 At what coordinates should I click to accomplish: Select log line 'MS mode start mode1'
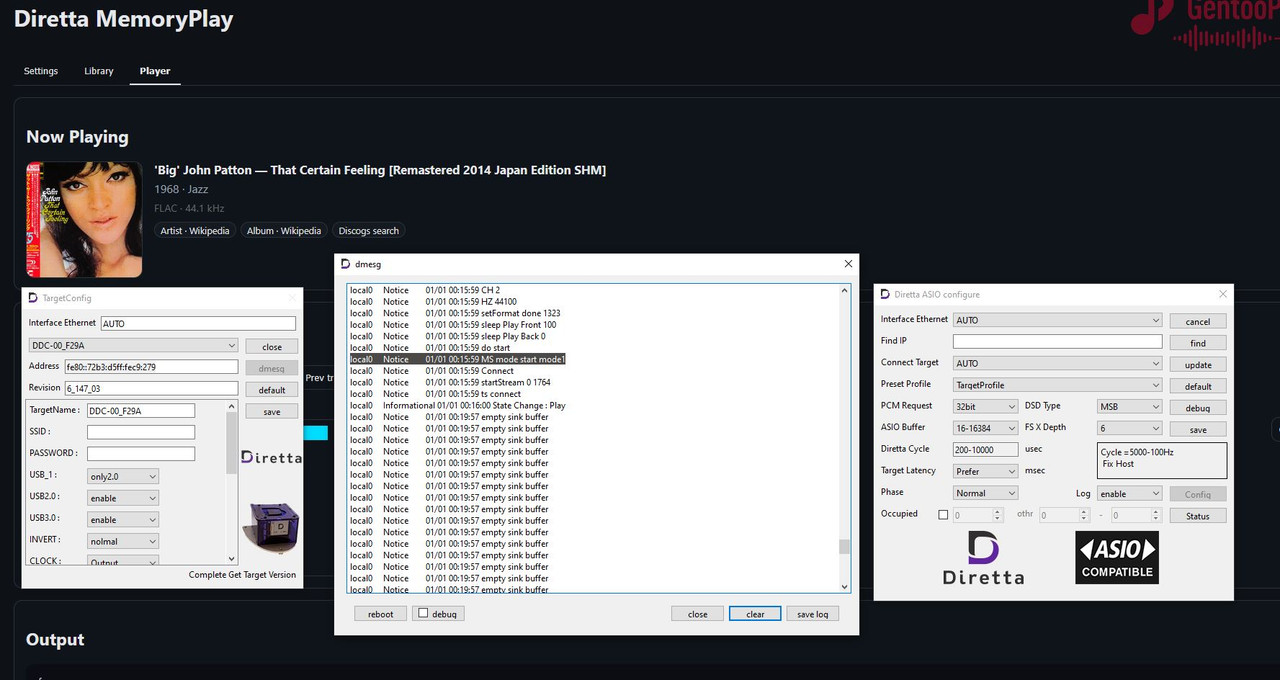(x=457, y=359)
